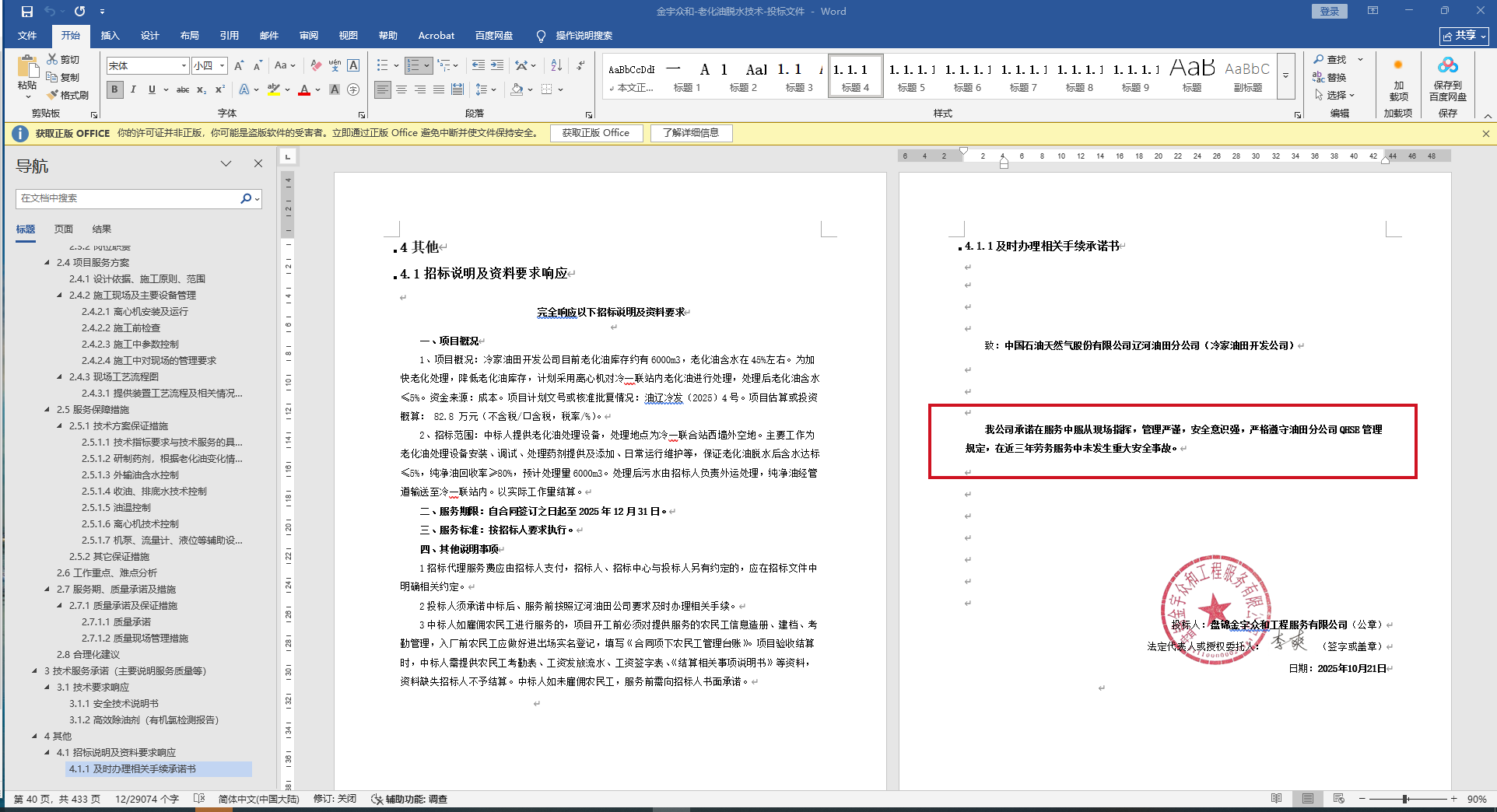The image size is (1497, 812).
Task: Click the increase indent icon
Action: 497,66
